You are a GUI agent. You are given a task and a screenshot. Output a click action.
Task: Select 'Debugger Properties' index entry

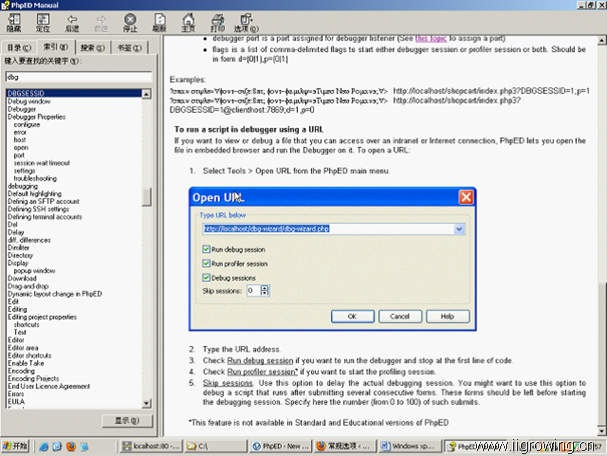click(37, 117)
